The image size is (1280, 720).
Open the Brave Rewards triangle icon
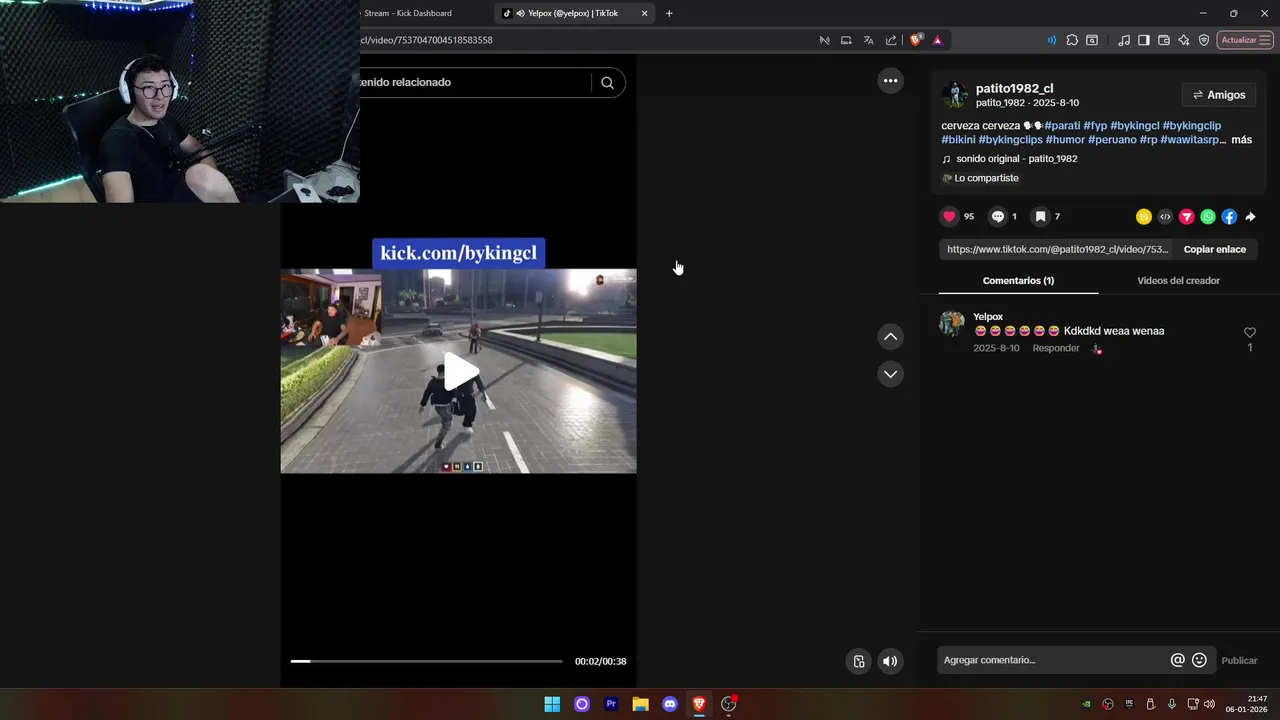937,40
